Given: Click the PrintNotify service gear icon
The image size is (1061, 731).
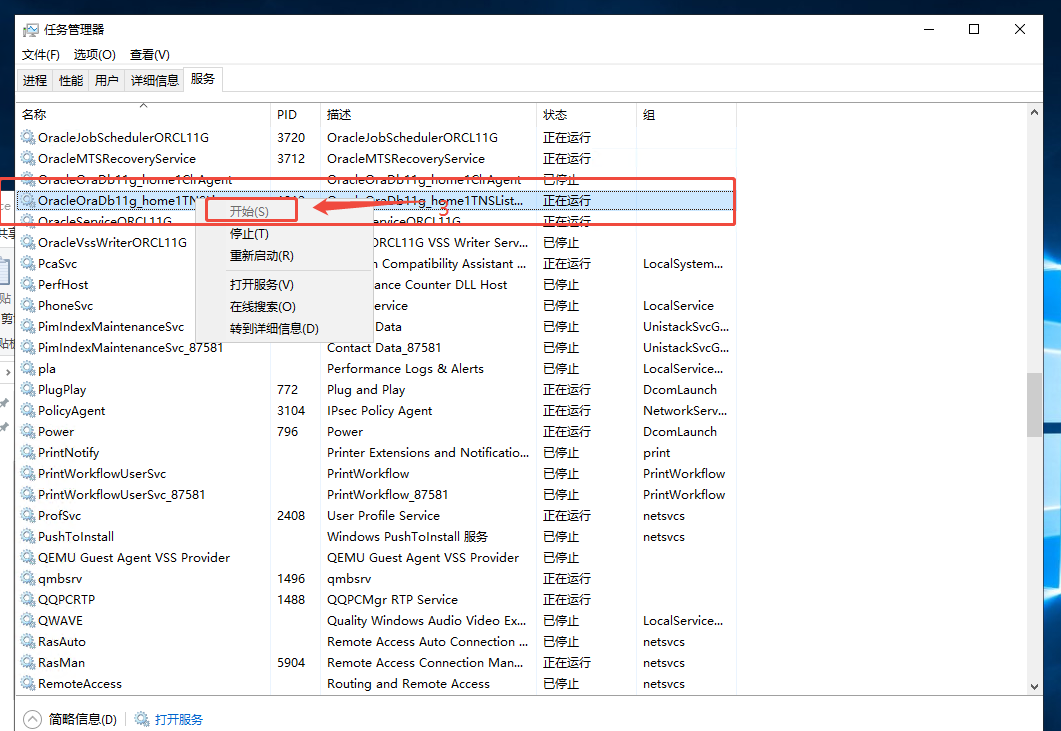Looking at the screenshot, I should coord(28,452).
